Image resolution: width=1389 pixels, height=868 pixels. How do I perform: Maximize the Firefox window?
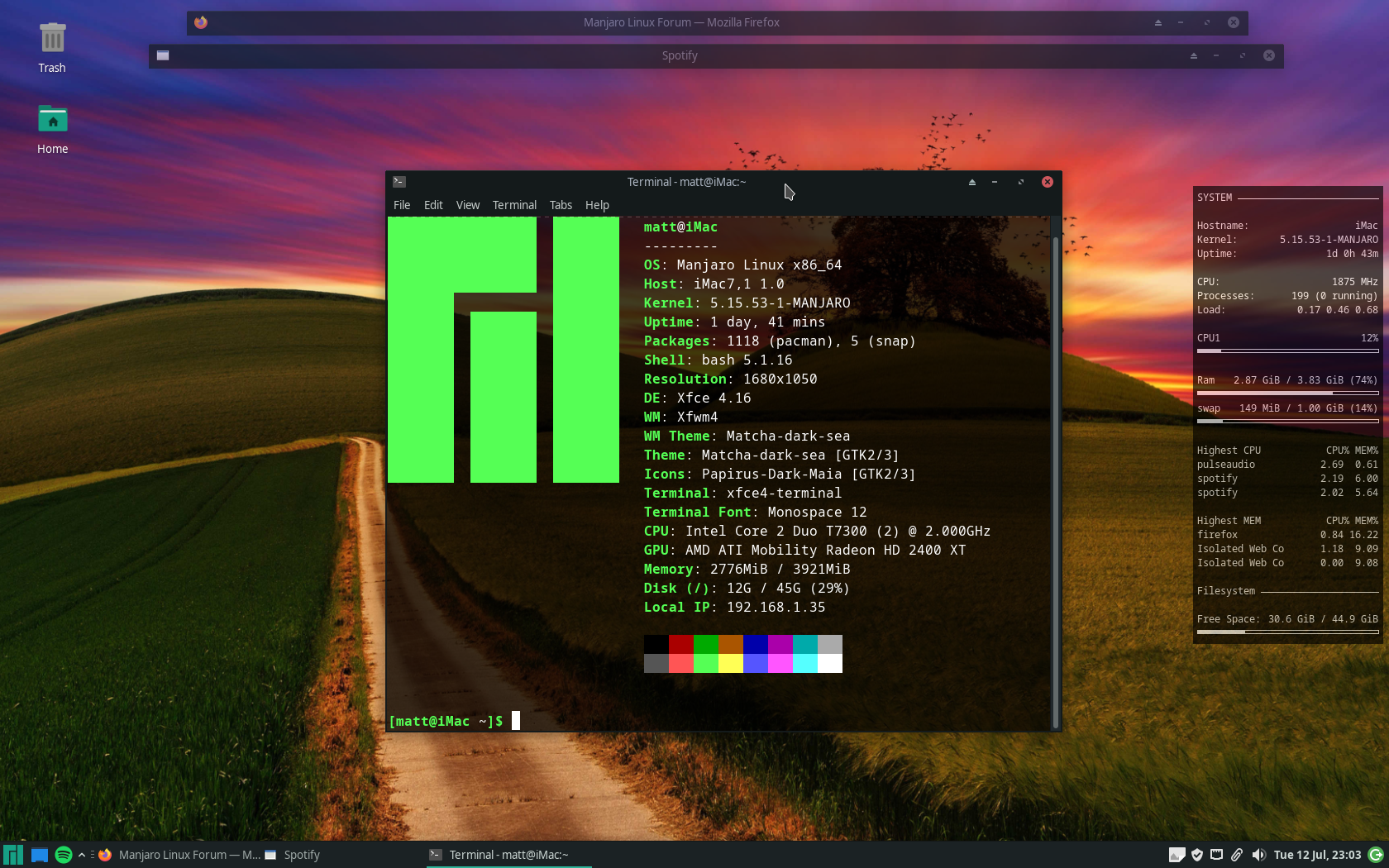(1207, 22)
